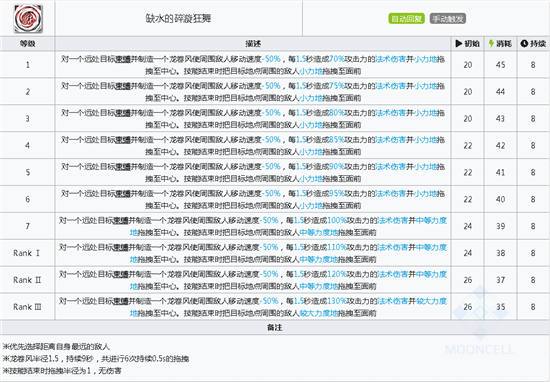This screenshot has width=550, height=382.
Task: Click cost value 35
Action: coord(501,307)
